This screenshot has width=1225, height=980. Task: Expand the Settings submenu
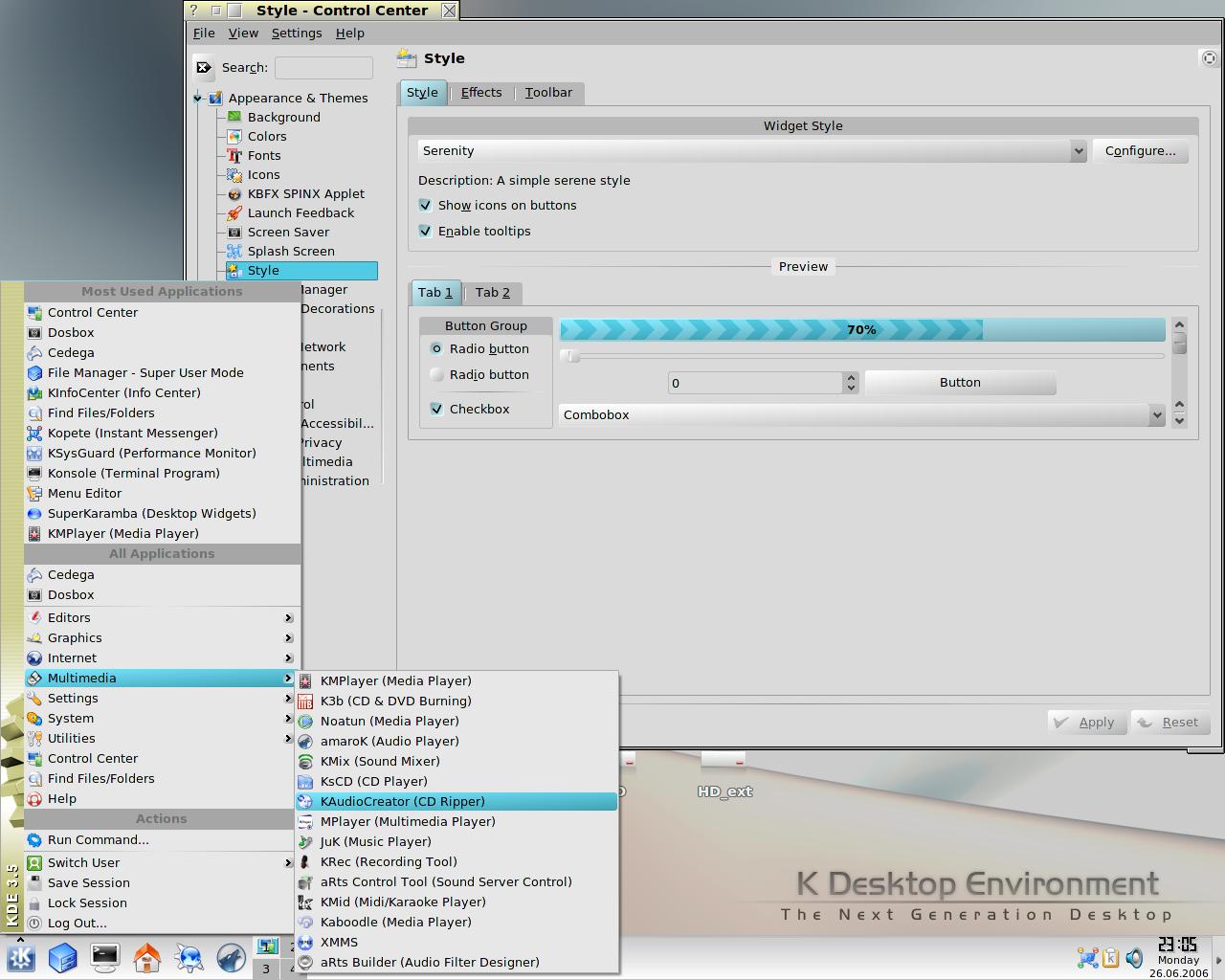pyautogui.click(x=163, y=699)
